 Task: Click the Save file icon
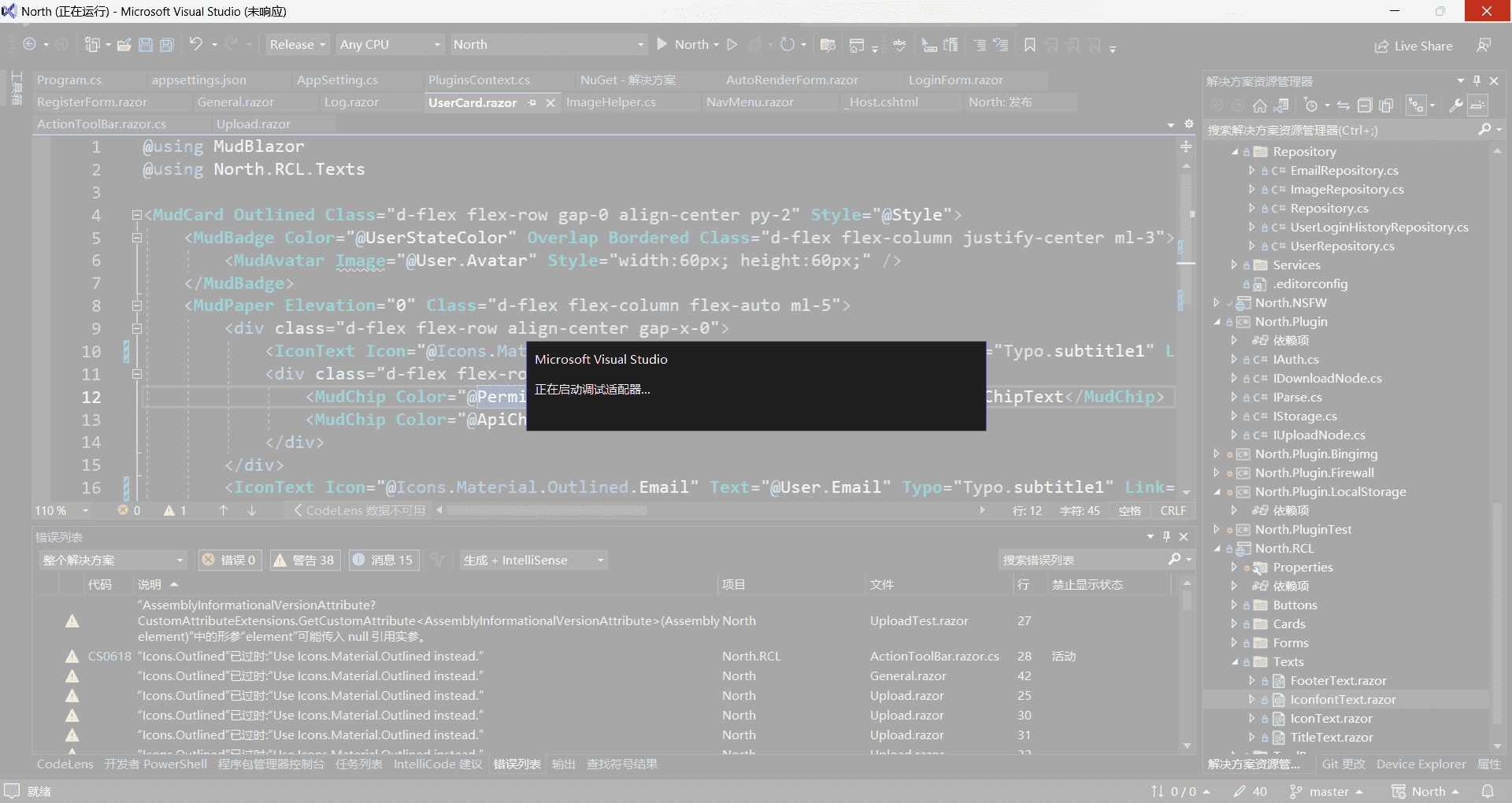146,45
